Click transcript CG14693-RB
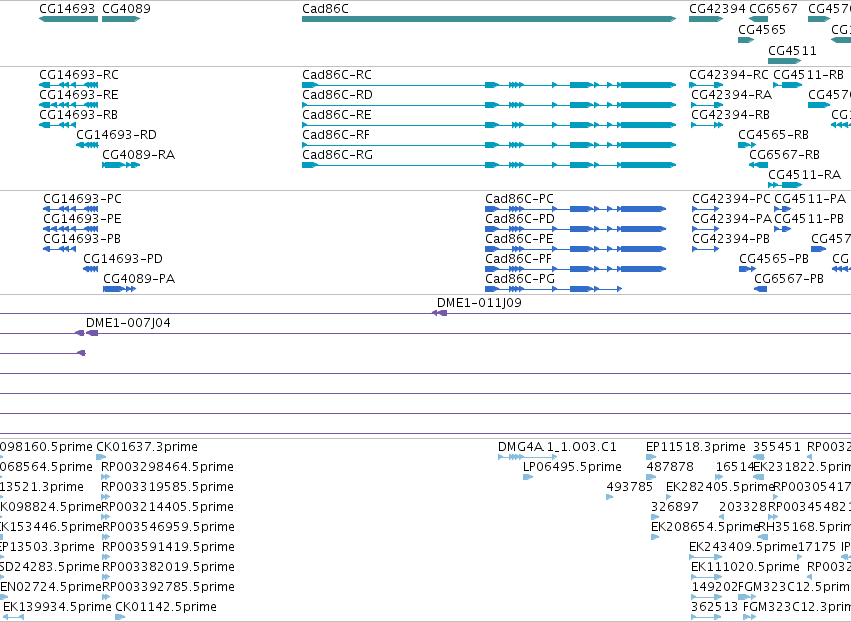The width and height of the screenshot is (851, 622). tap(58, 125)
